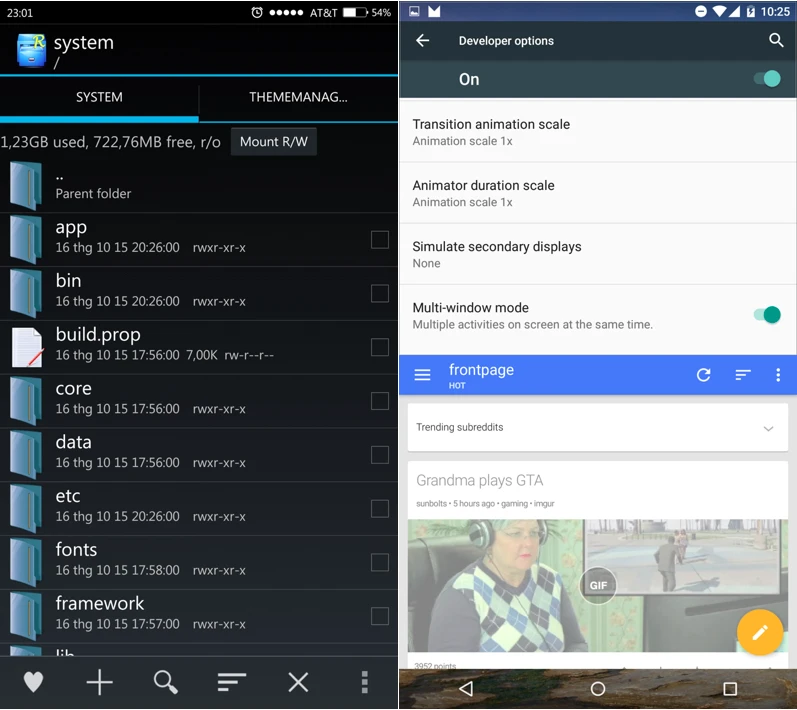Turn off the Developer options master switch
Viewport: 797px width, 710px height.
tap(766, 79)
